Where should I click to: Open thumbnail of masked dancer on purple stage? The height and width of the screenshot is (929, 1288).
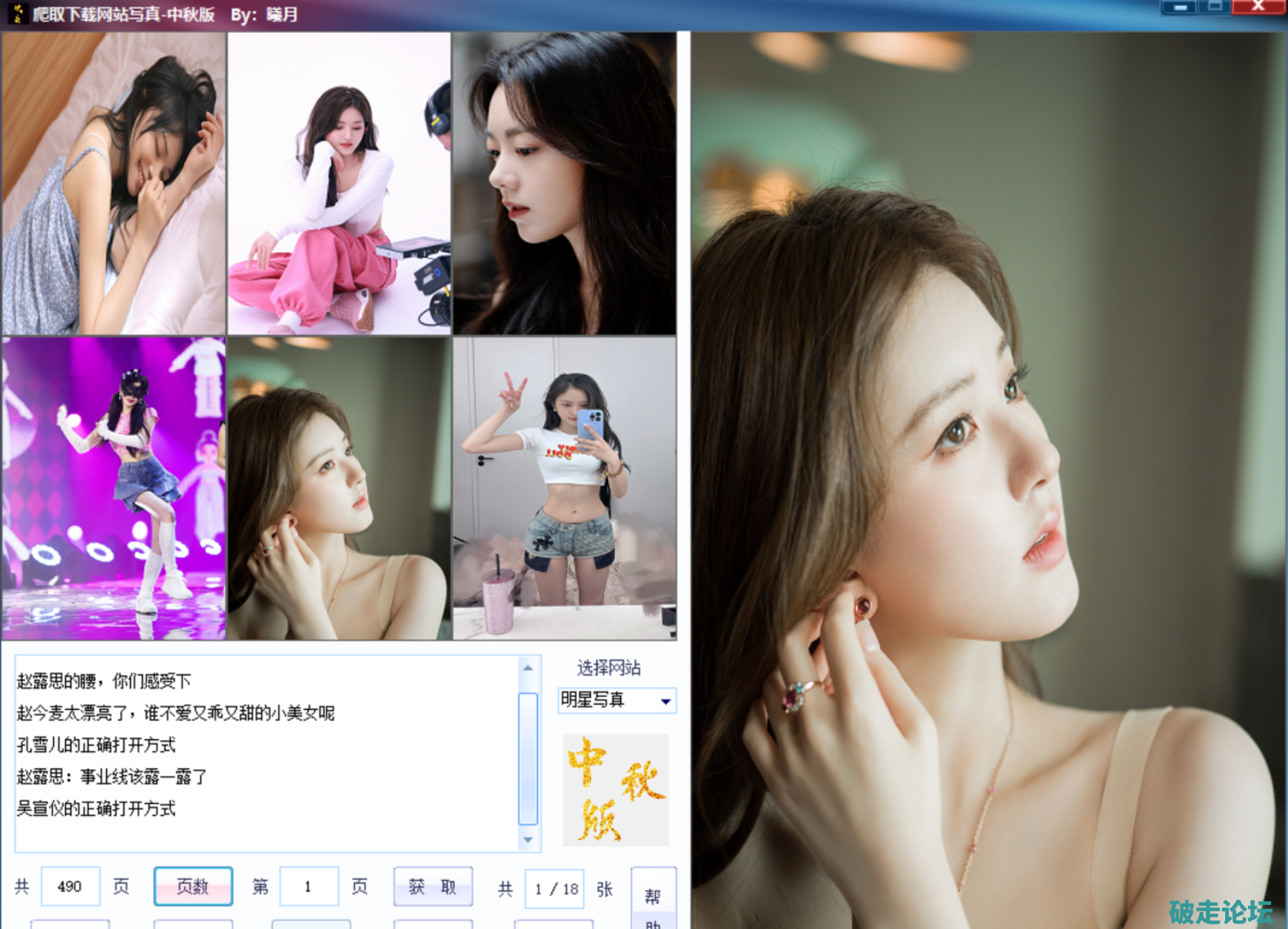114,488
